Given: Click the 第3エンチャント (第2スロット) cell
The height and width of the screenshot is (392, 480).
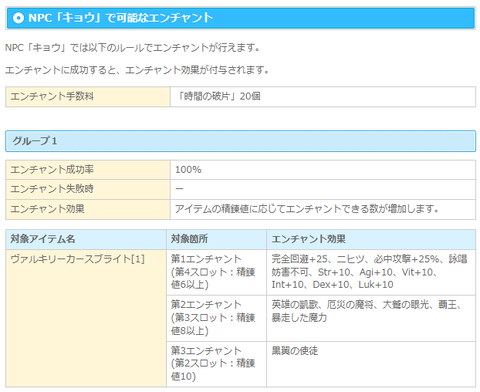Looking at the screenshot, I should point(216,364).
